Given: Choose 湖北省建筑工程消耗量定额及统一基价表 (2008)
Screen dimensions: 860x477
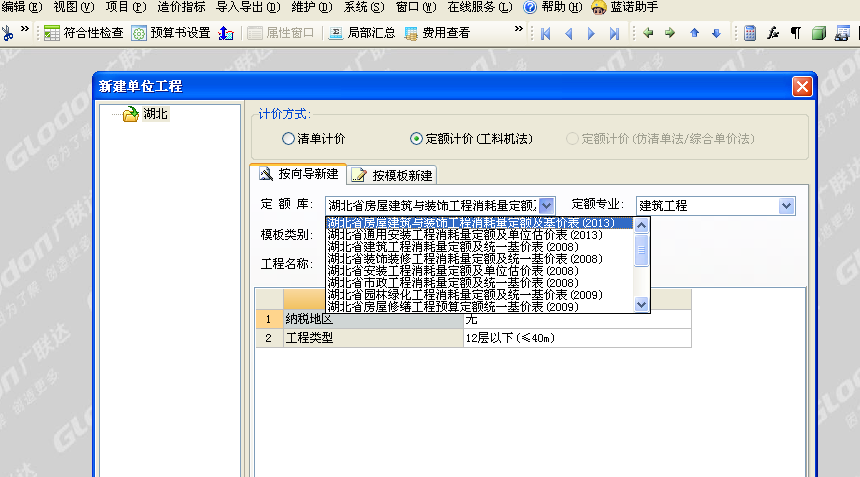Looking at the screenshot, I should tap(479, 247).
